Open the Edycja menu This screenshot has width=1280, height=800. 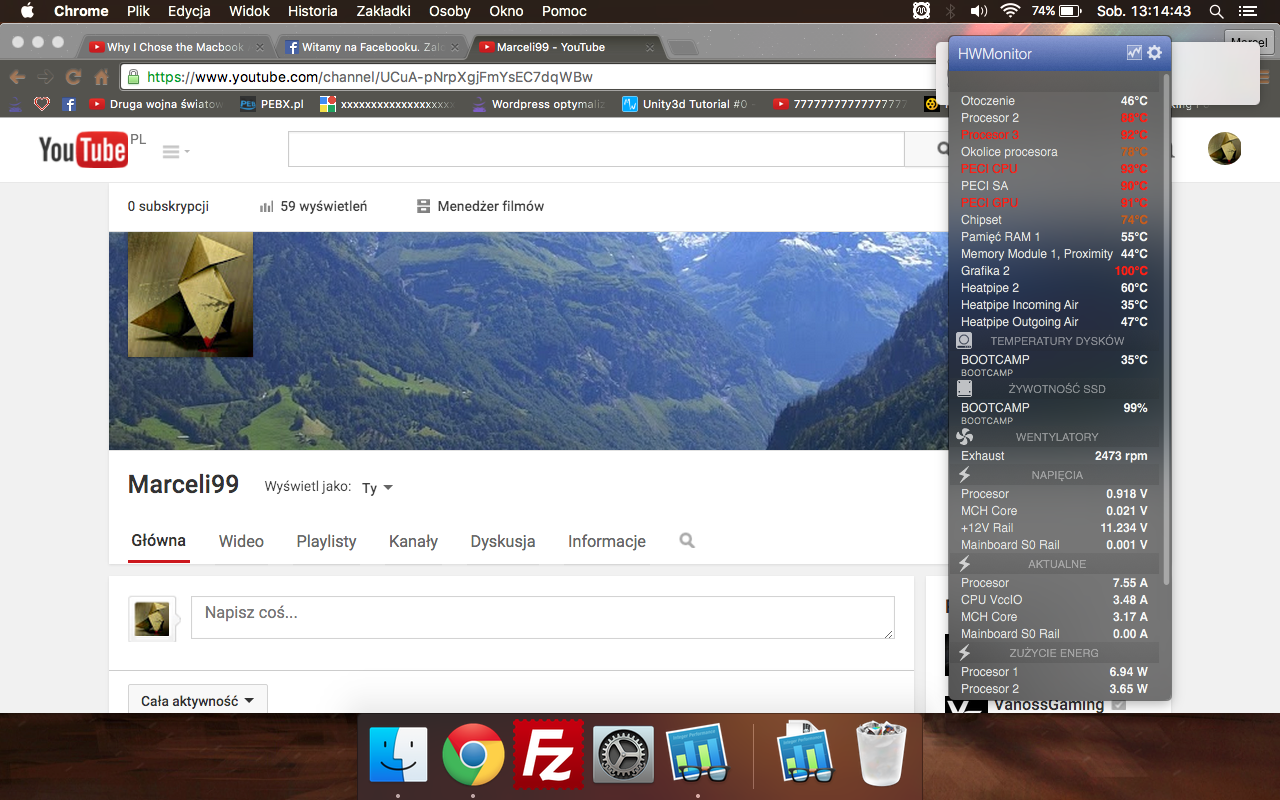pos(189,11)
